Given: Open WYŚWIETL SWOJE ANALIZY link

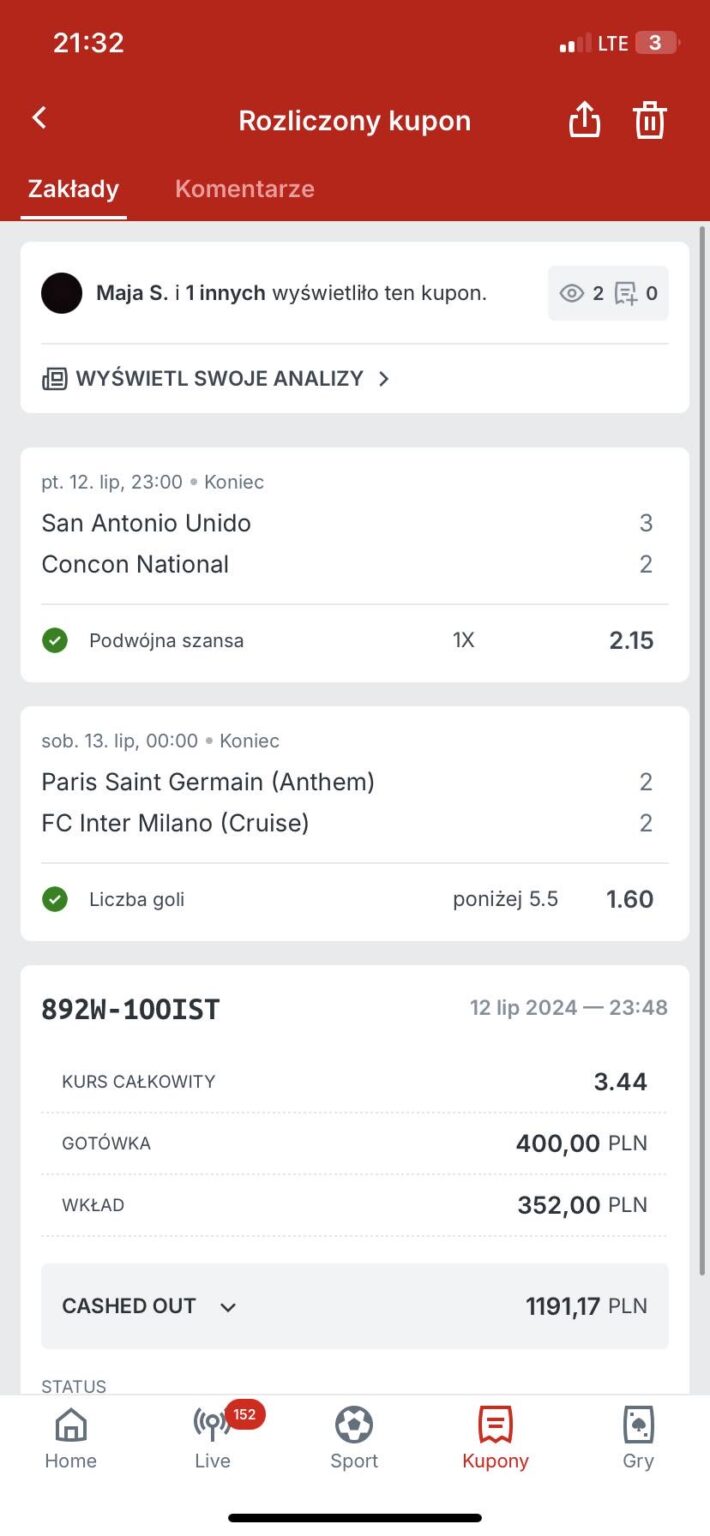Looking at the screenshot, I should point(219,379).
